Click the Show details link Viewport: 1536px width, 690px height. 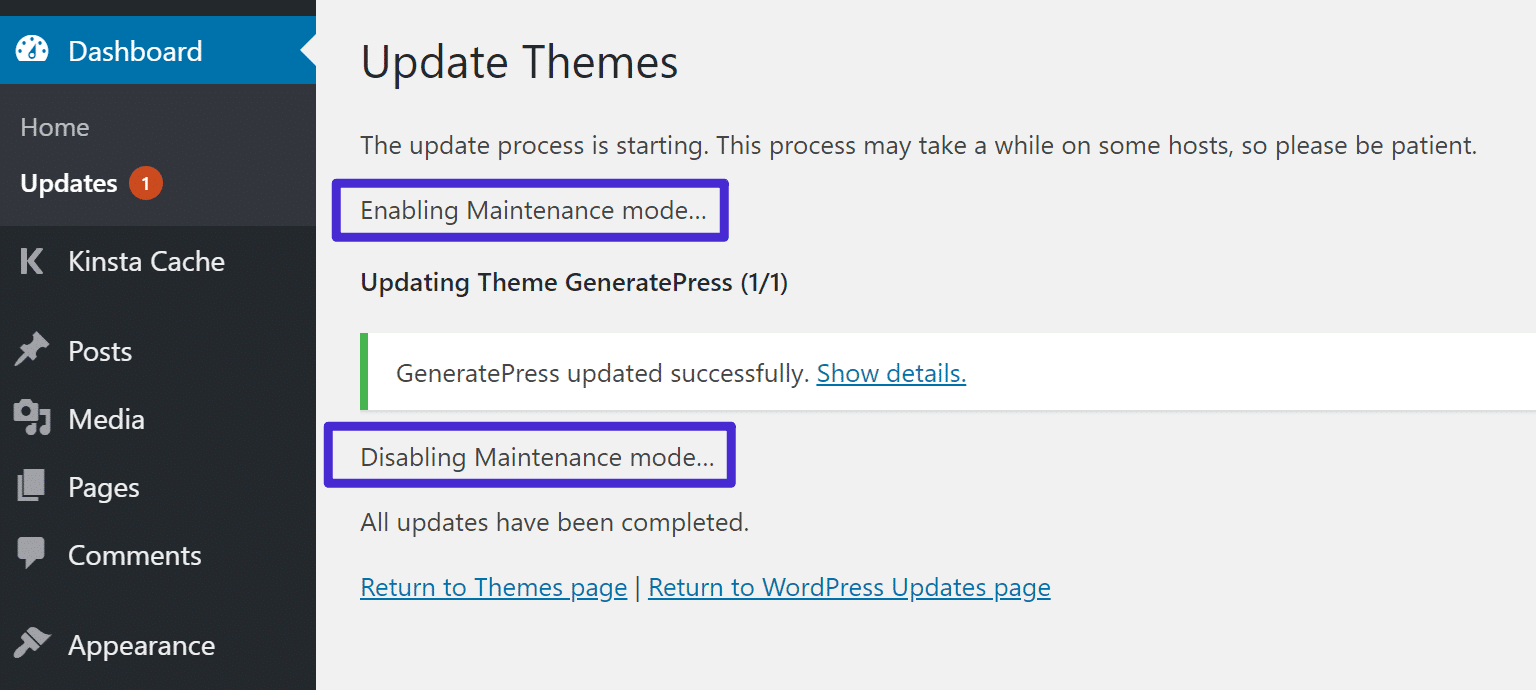tap(891, 372)
